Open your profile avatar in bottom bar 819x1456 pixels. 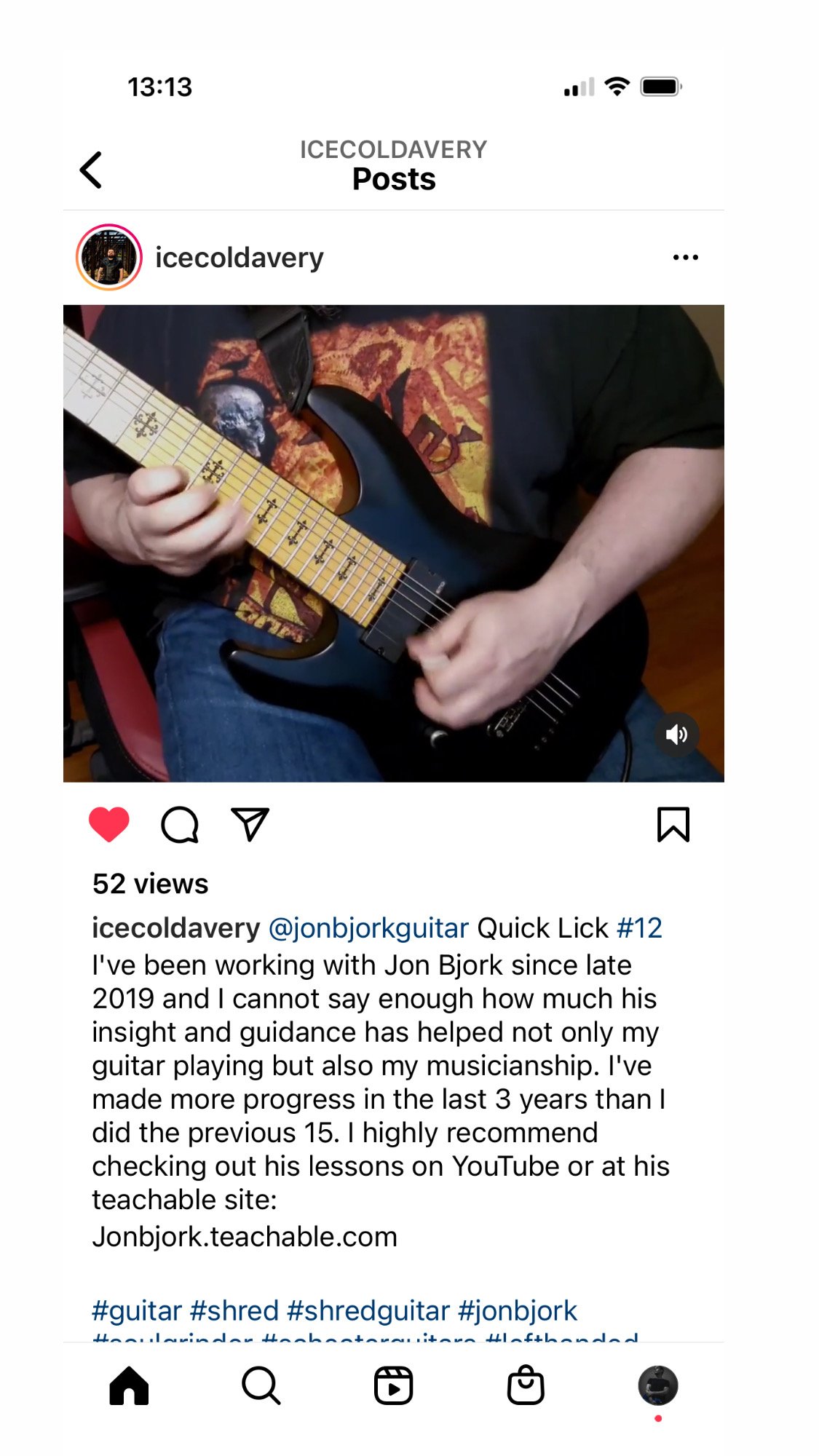[x=658, y=1385]
